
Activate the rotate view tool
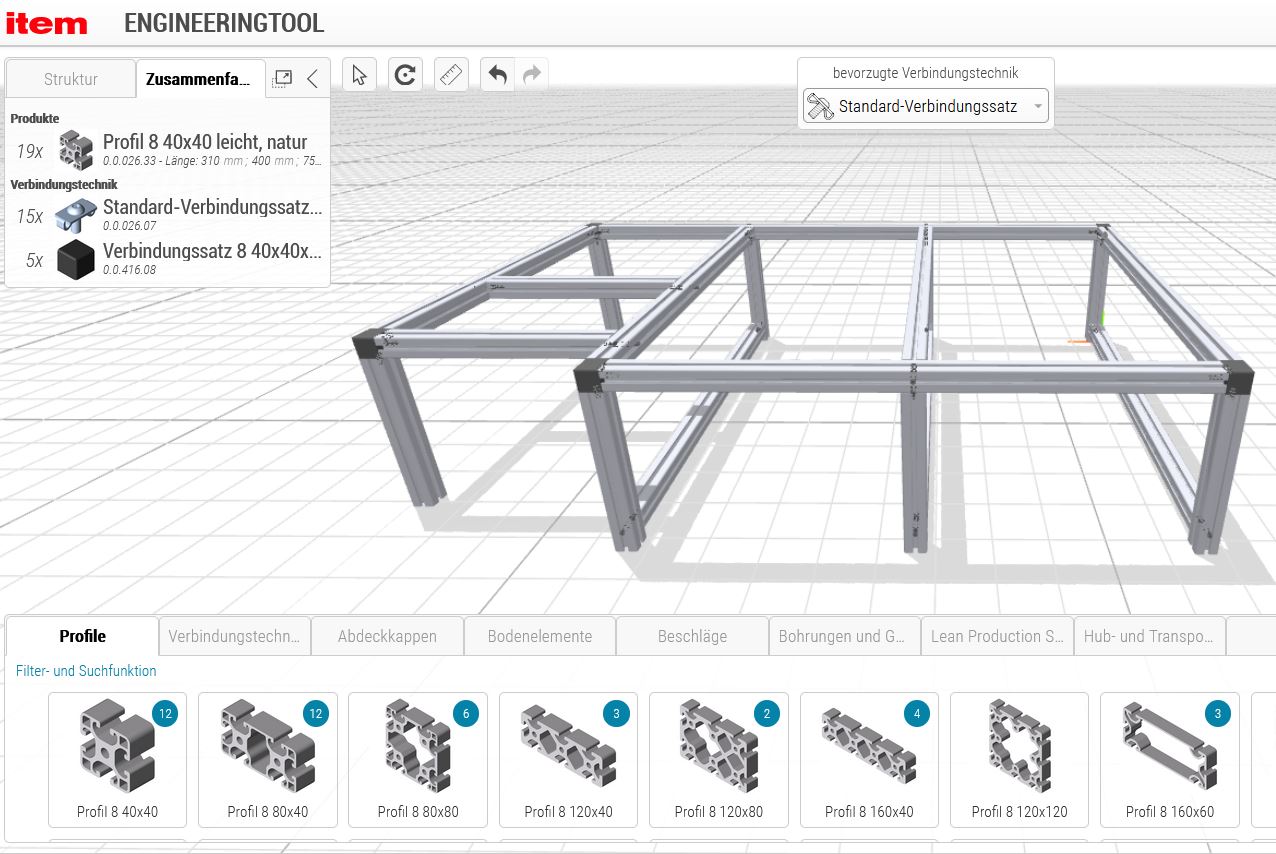coord(405,75)
